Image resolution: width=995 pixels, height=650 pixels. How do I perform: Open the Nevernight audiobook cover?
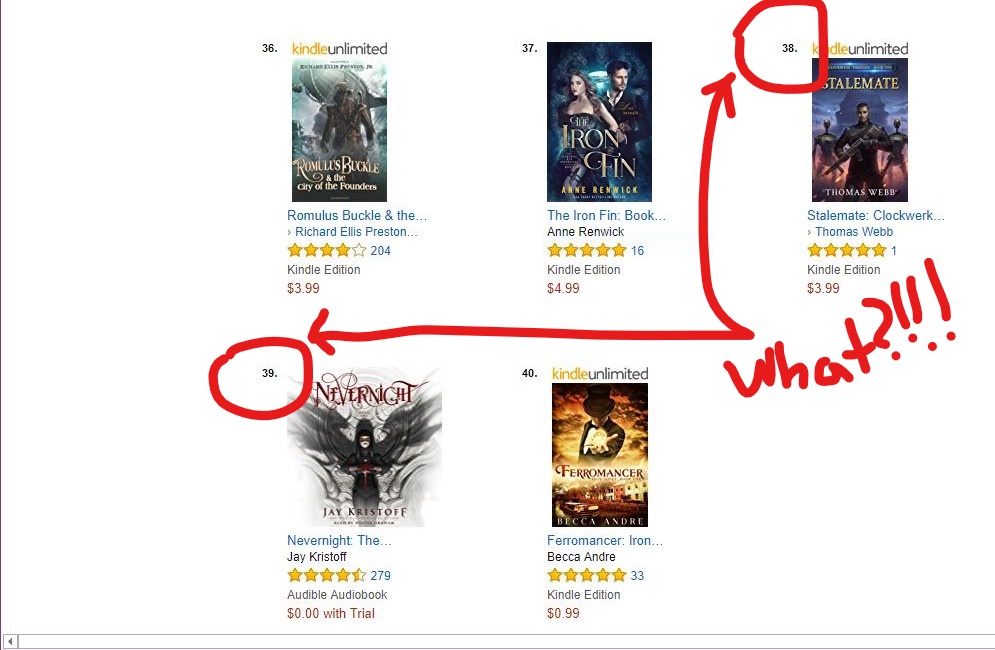point(365,447)
